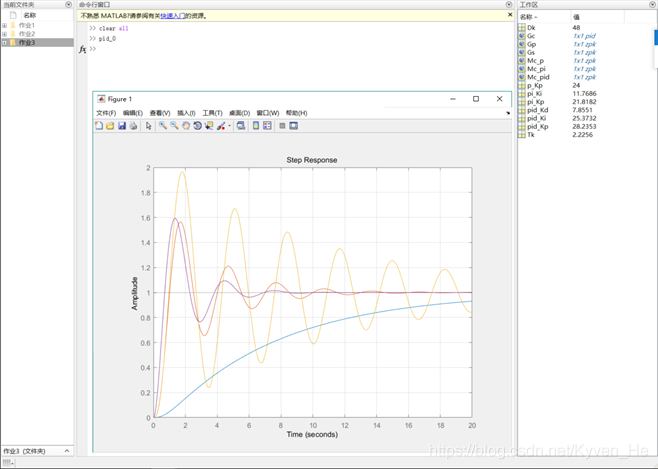Click the command prompt input line

pyautogui.click(x=302, y=49)
